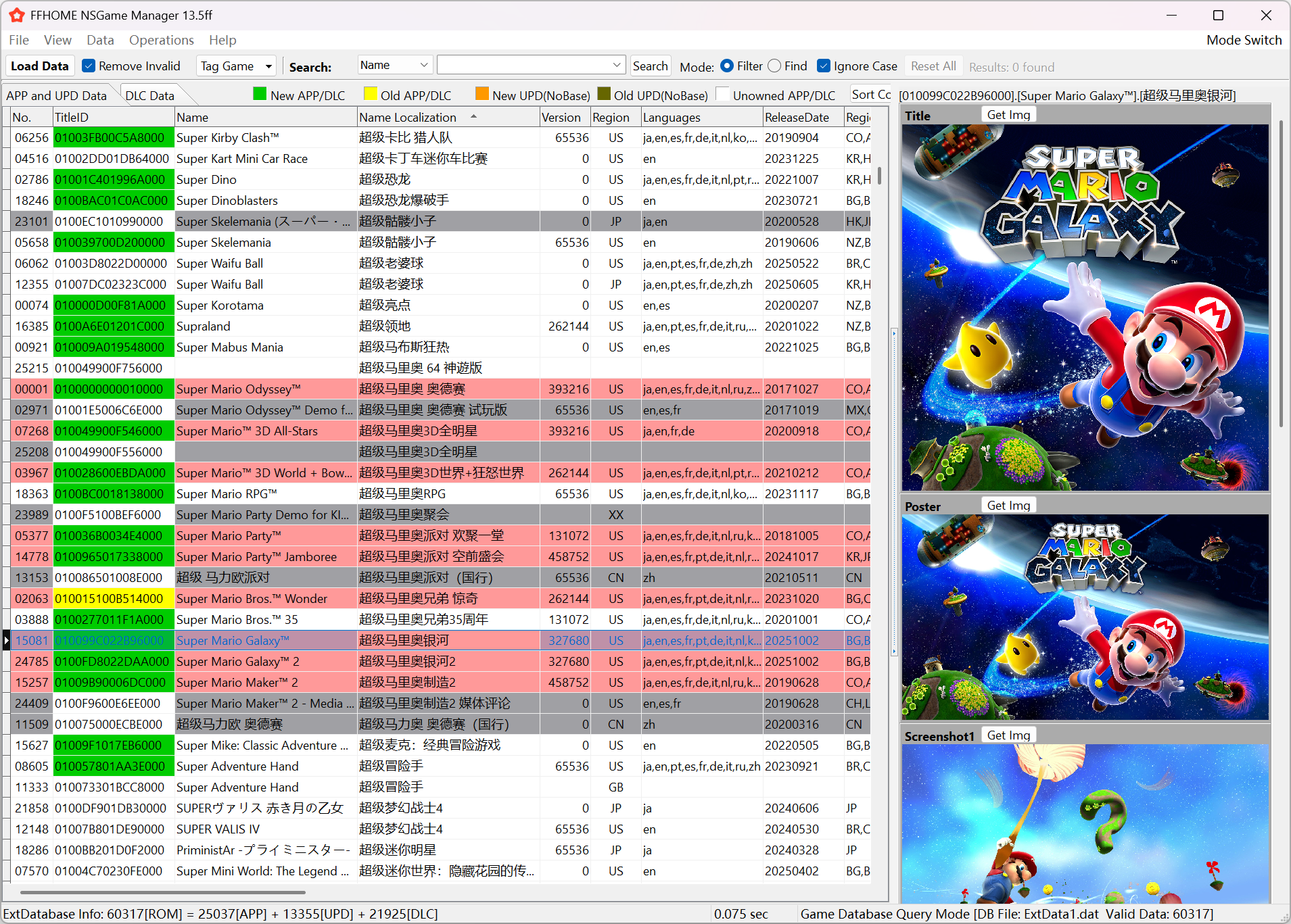Image resolution: width=1291 pixels, height=924 pixels.
Task: Select the Find mode radio button
Action: [x=775, y=66]
